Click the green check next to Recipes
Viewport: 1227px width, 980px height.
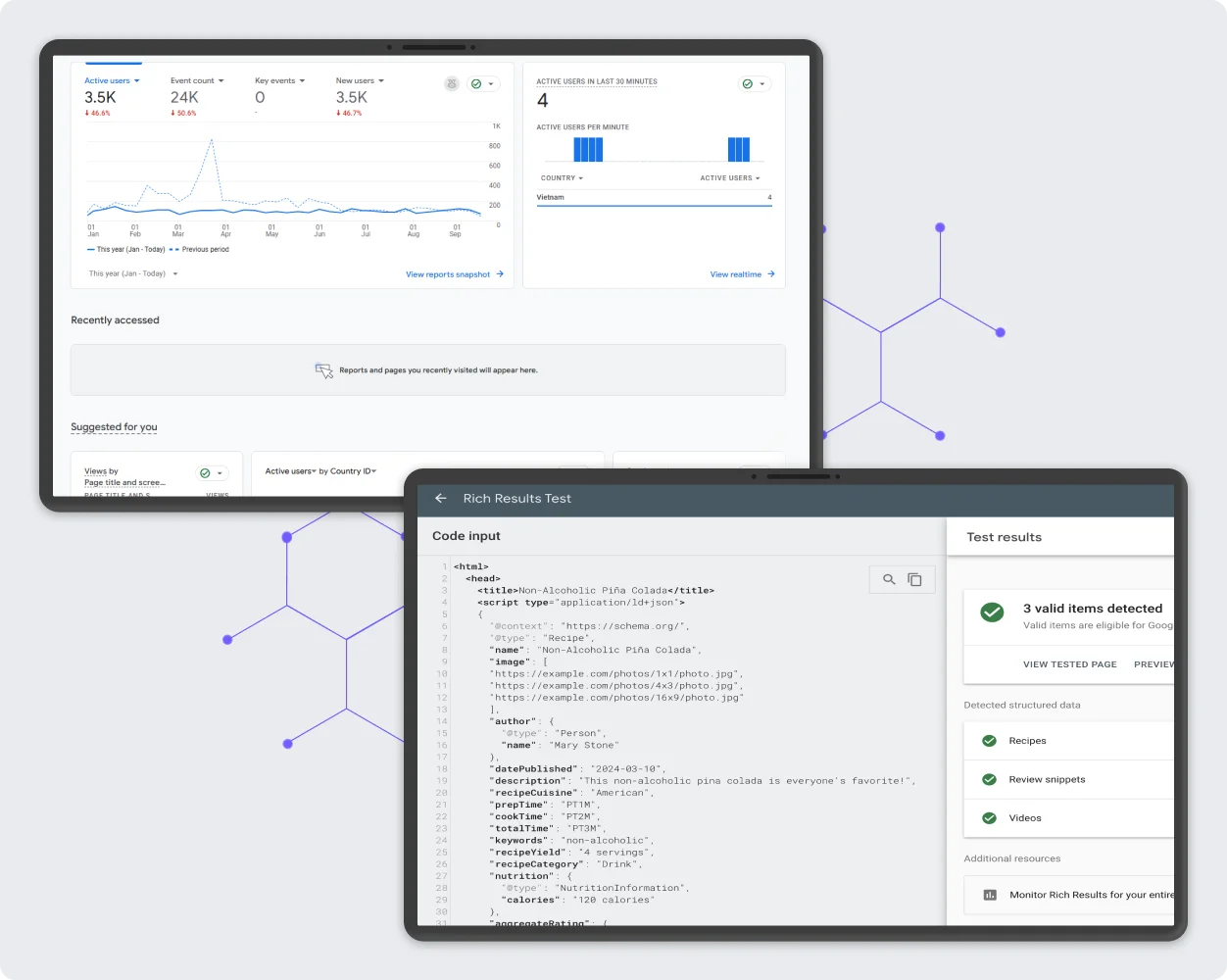tap(989, 741)
